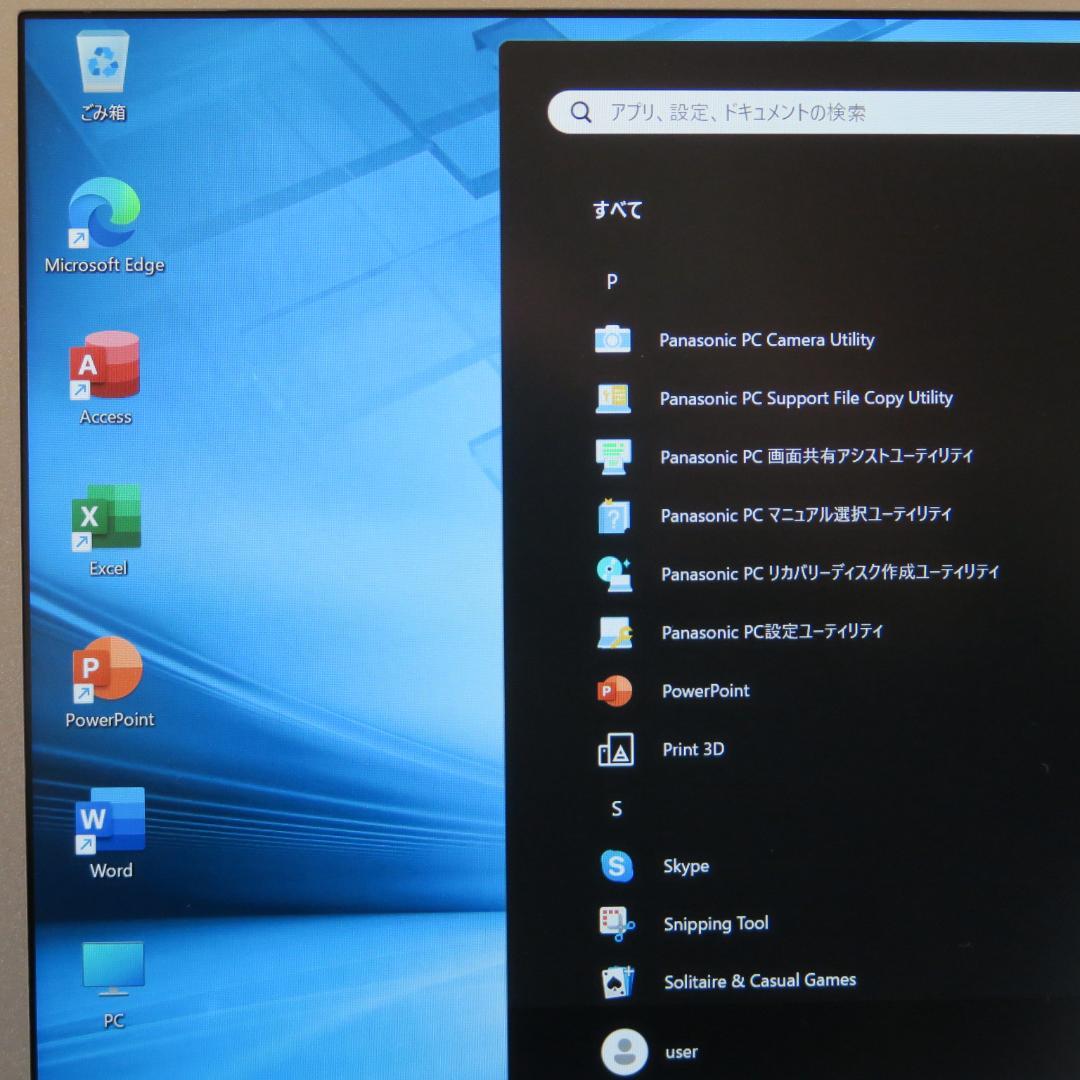Open Snipping Tool
This screenshot has width=1080, height=1080.
(715, 923)
